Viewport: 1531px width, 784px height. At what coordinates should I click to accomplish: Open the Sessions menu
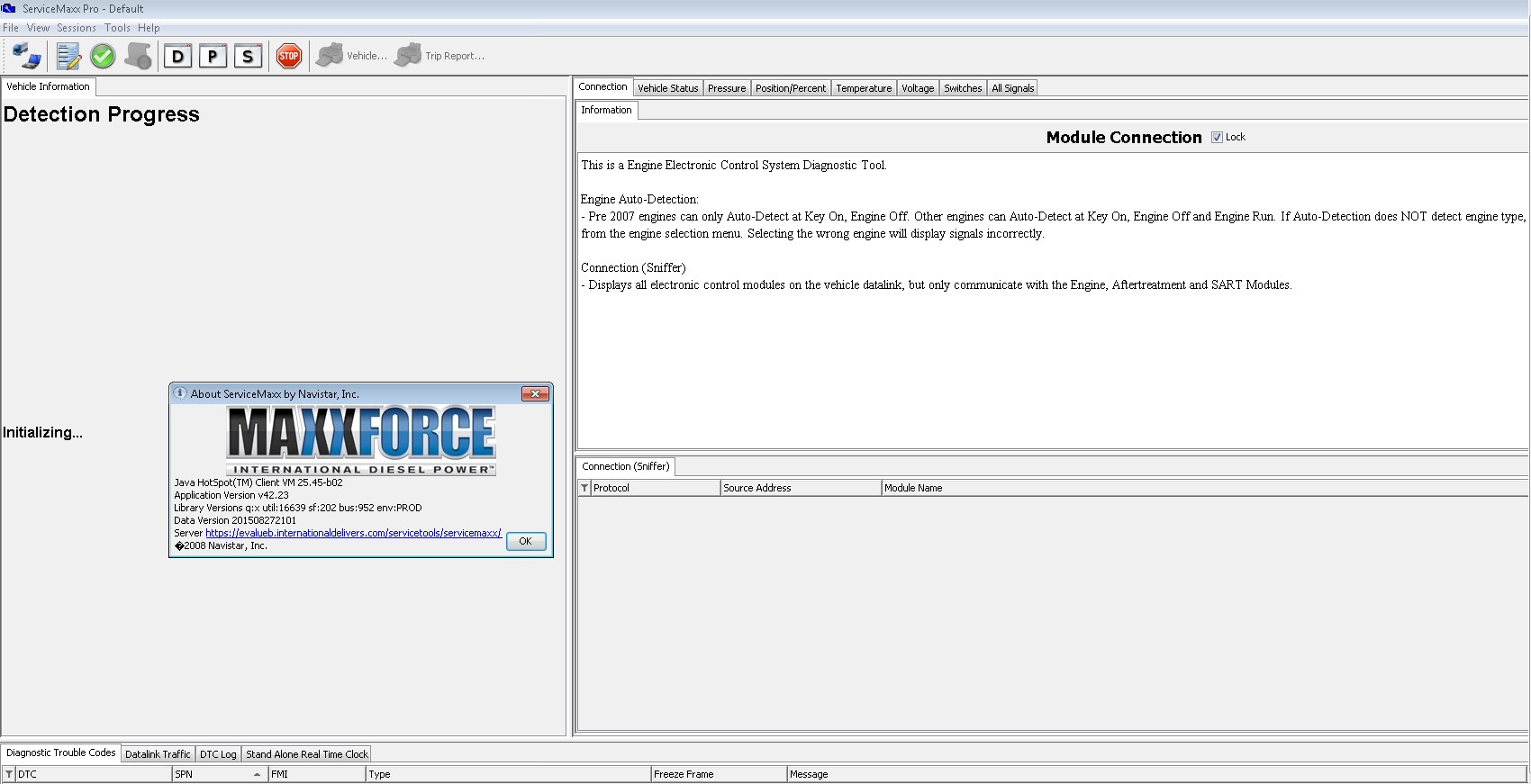click(77, 28)
